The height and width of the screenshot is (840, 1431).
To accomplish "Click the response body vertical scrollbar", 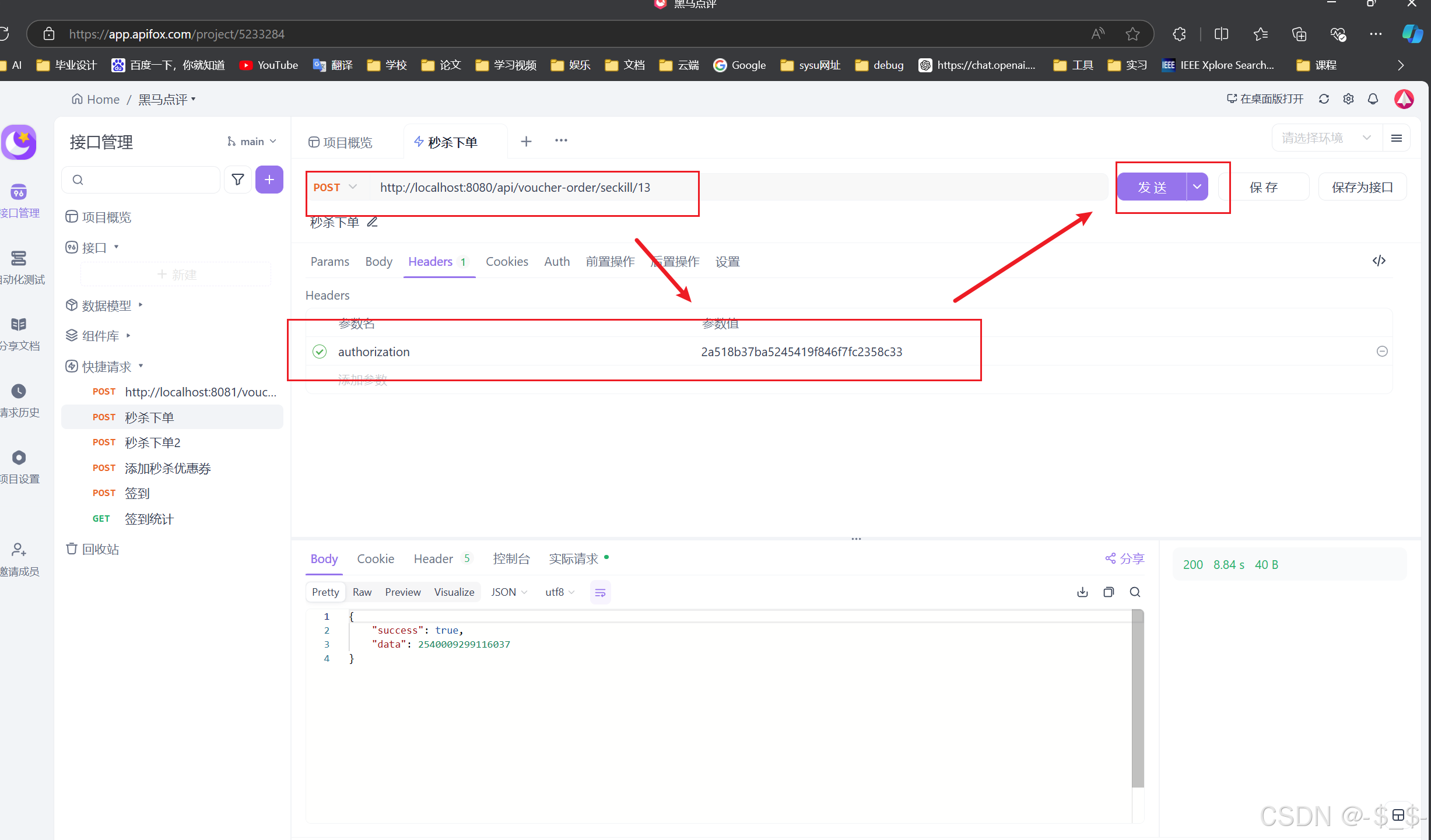I will [1137, 698].
